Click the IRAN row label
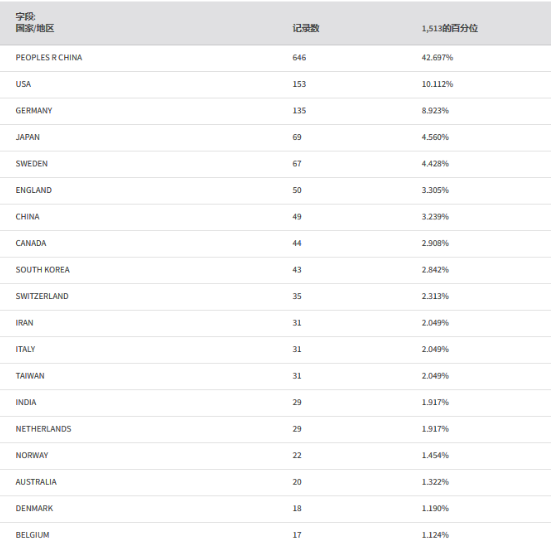The height and width of the screenshot is (546, 552). pyautogui.click(x=24, y=323)
